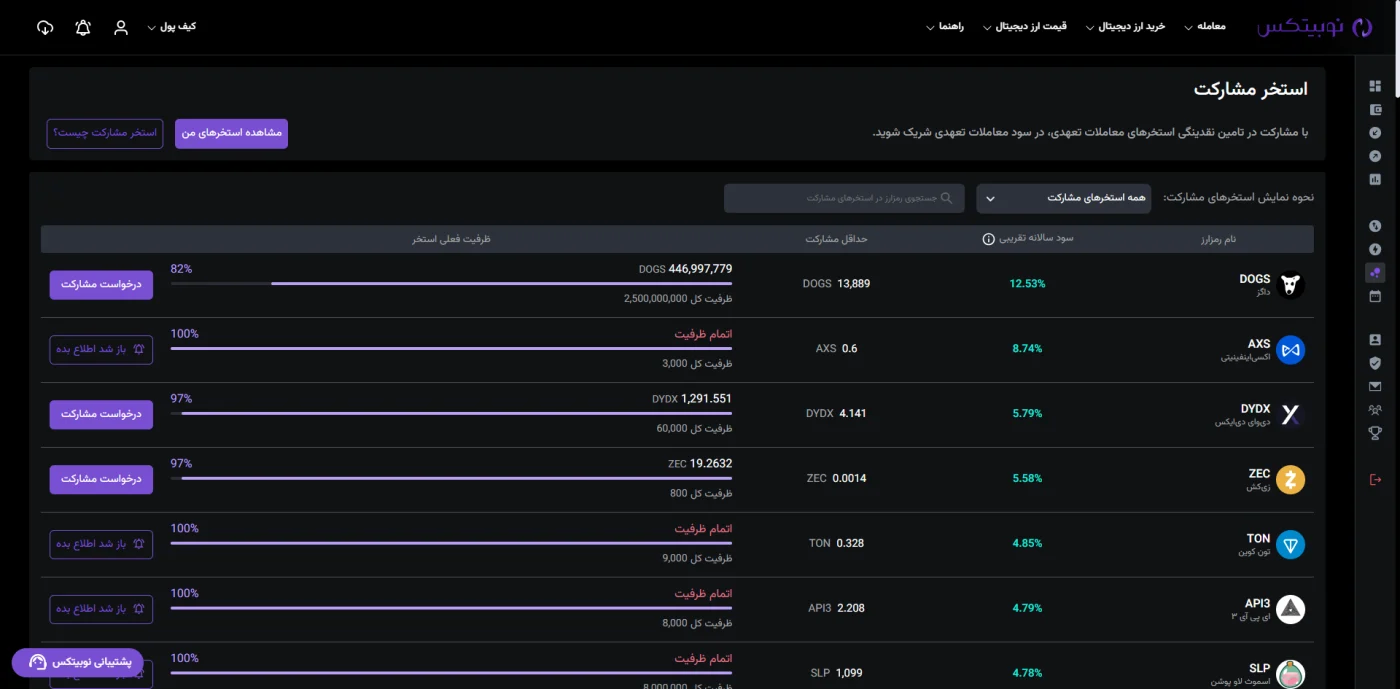Open the shield verification icon in sidebar
The width and height of the screenshot is (1400, 689).
(x=1375, y=363)
